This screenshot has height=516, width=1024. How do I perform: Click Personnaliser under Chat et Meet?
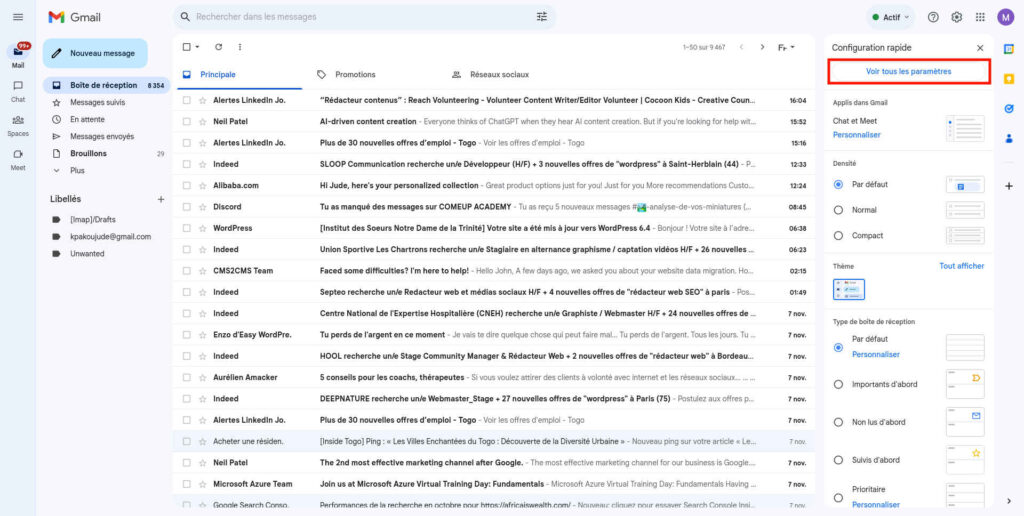click(856, 135)
